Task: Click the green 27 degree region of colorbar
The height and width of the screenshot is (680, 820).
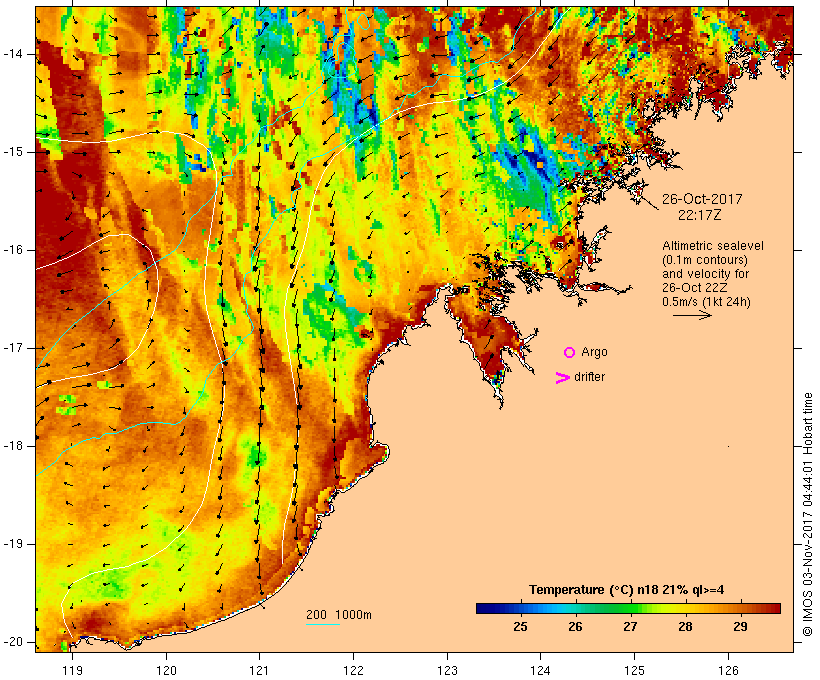Action: (630, 608)
